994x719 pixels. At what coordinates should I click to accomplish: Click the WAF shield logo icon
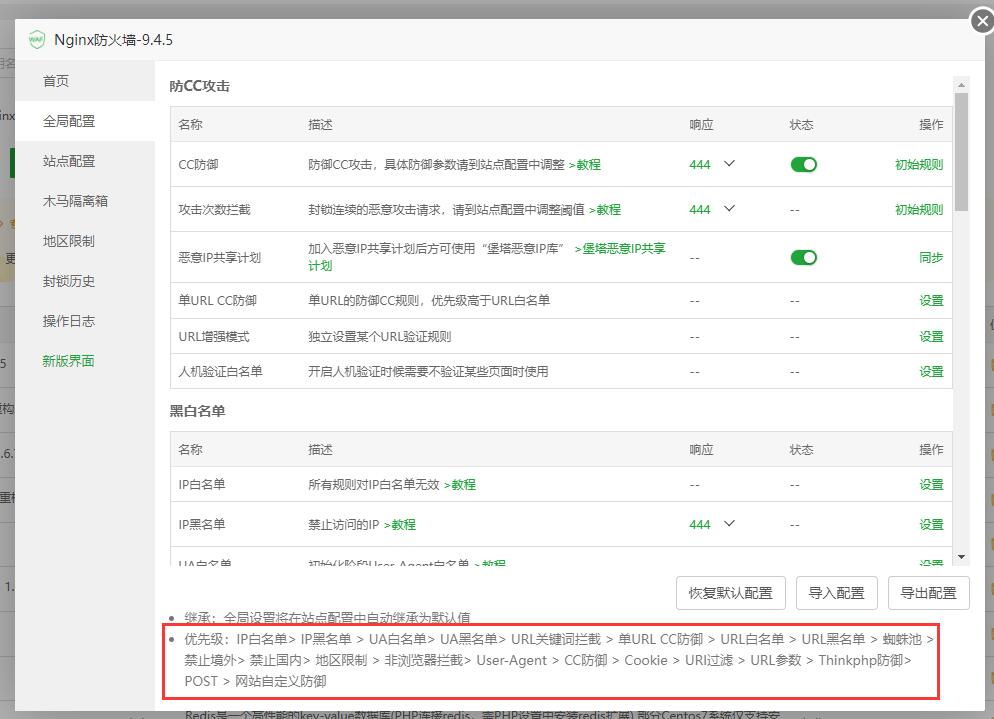pyautogui.click(x=37, y=40)
